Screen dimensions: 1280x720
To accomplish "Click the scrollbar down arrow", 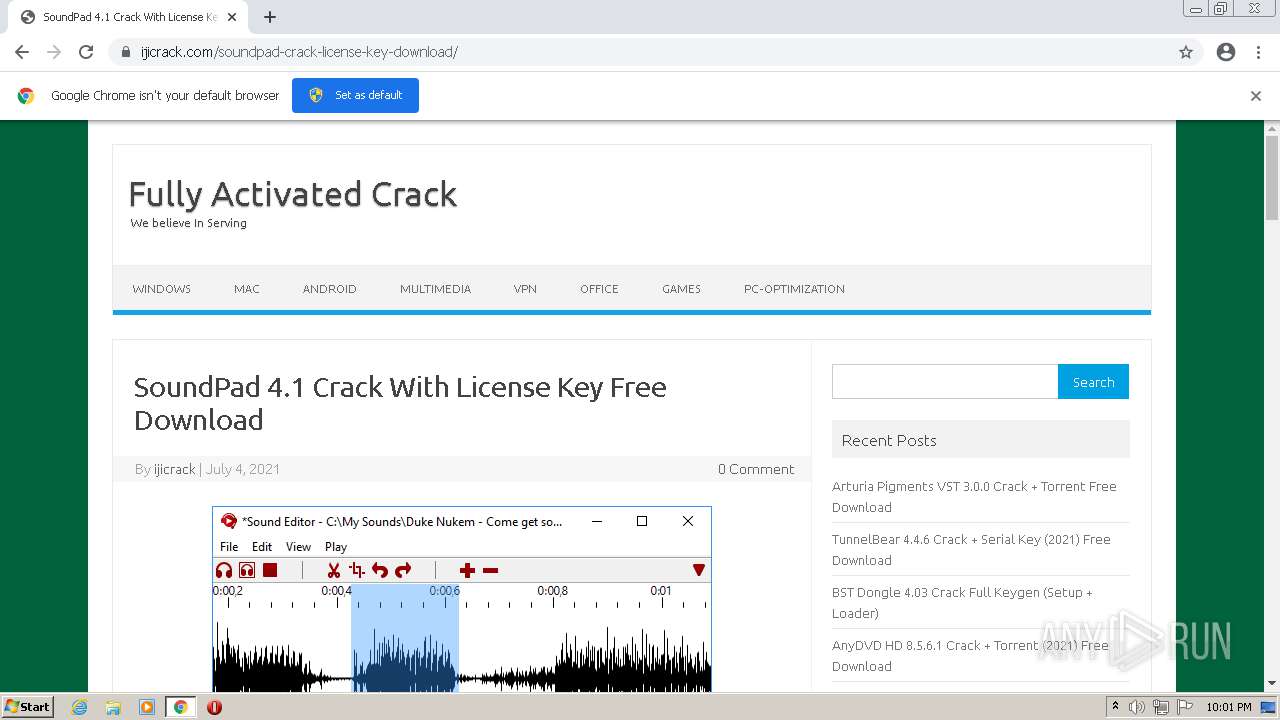I will click(1272, 684).
